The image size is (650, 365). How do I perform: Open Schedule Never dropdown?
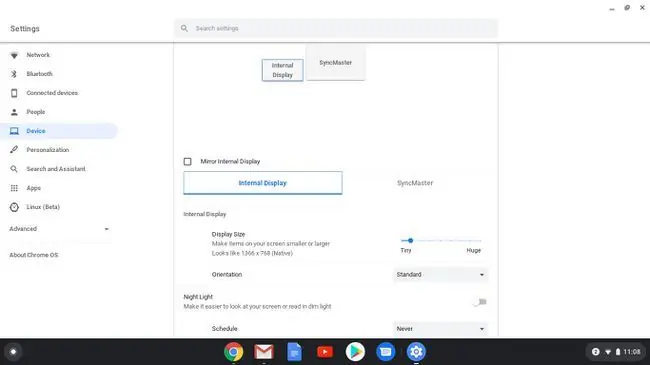pos(440,328)
